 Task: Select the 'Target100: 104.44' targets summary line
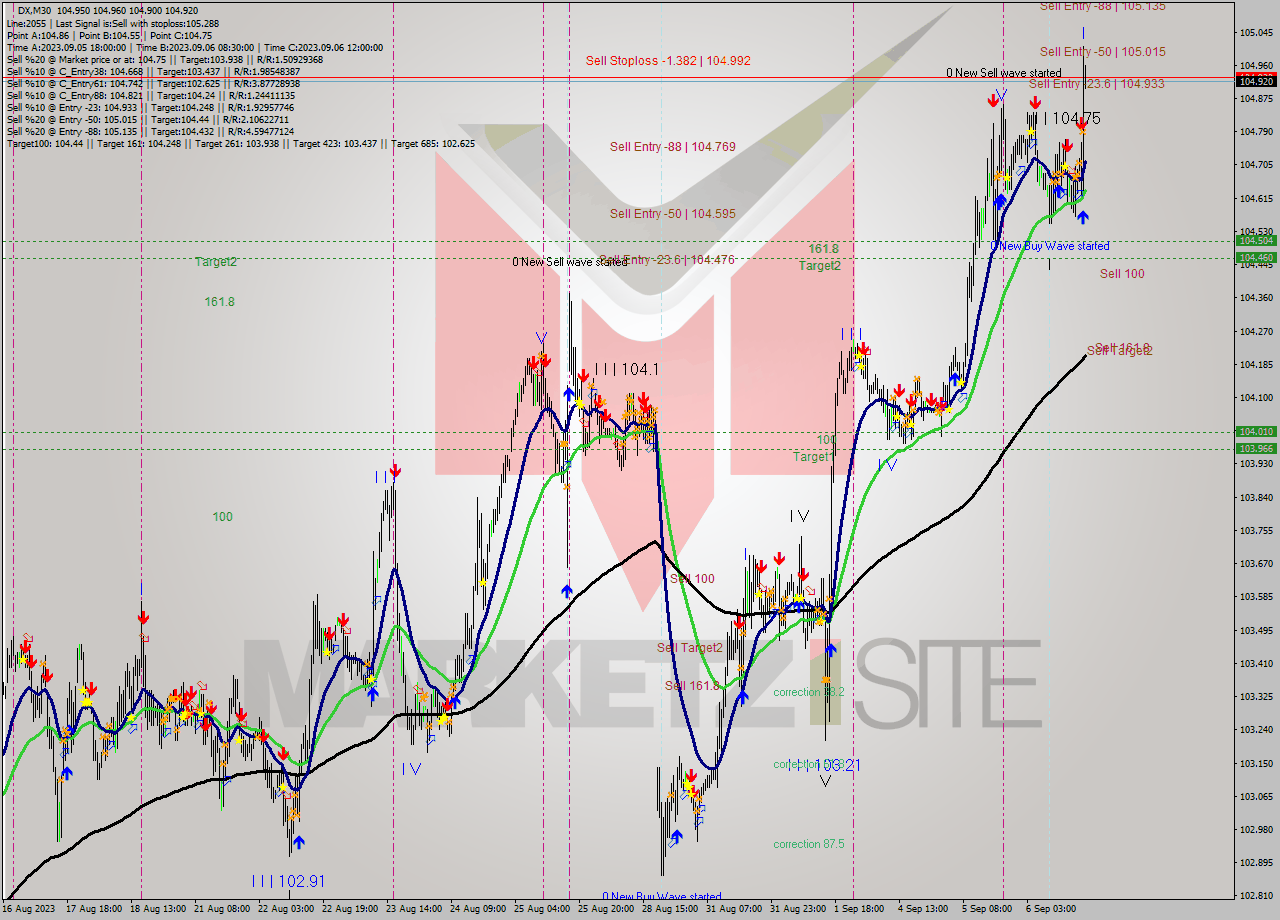(x=241, y=142)
